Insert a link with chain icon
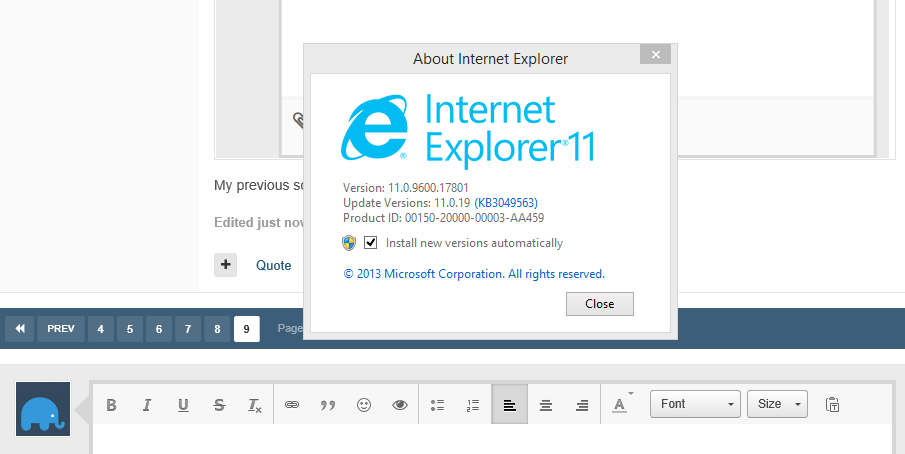The image size is (905, 454). (292, 405)
